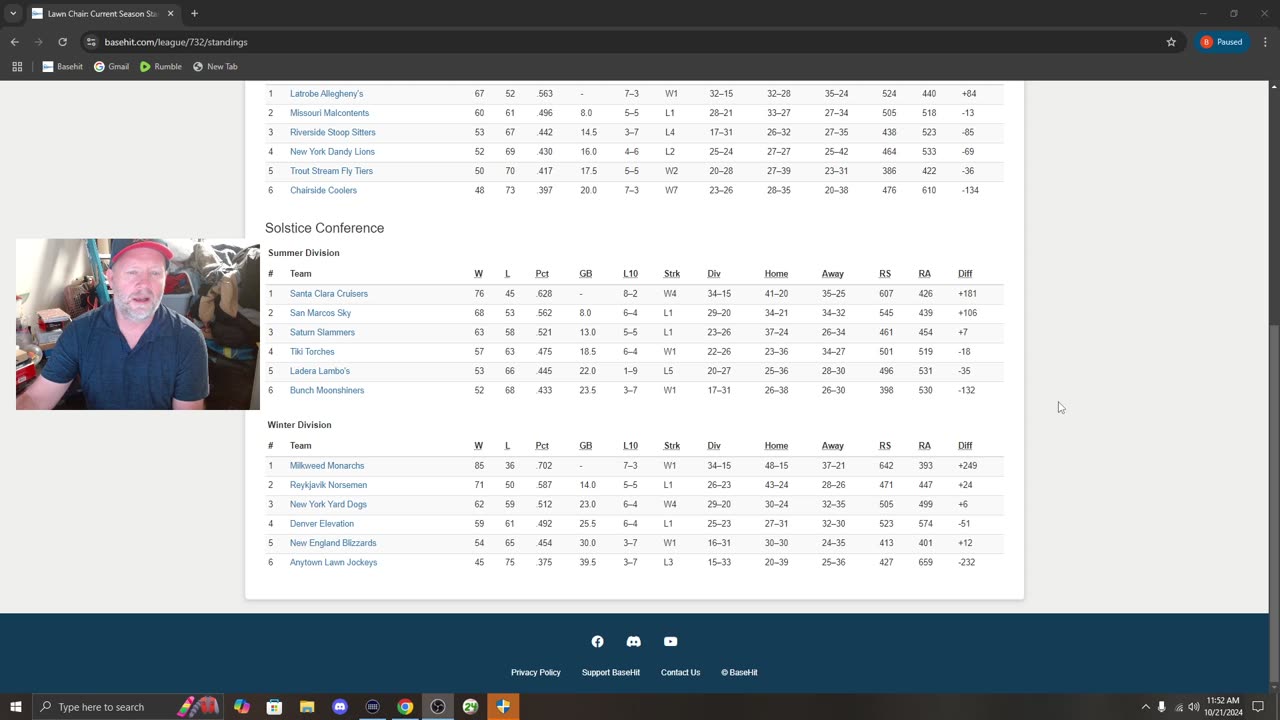Click the L10 header in Winter Division

click(630, 446)
